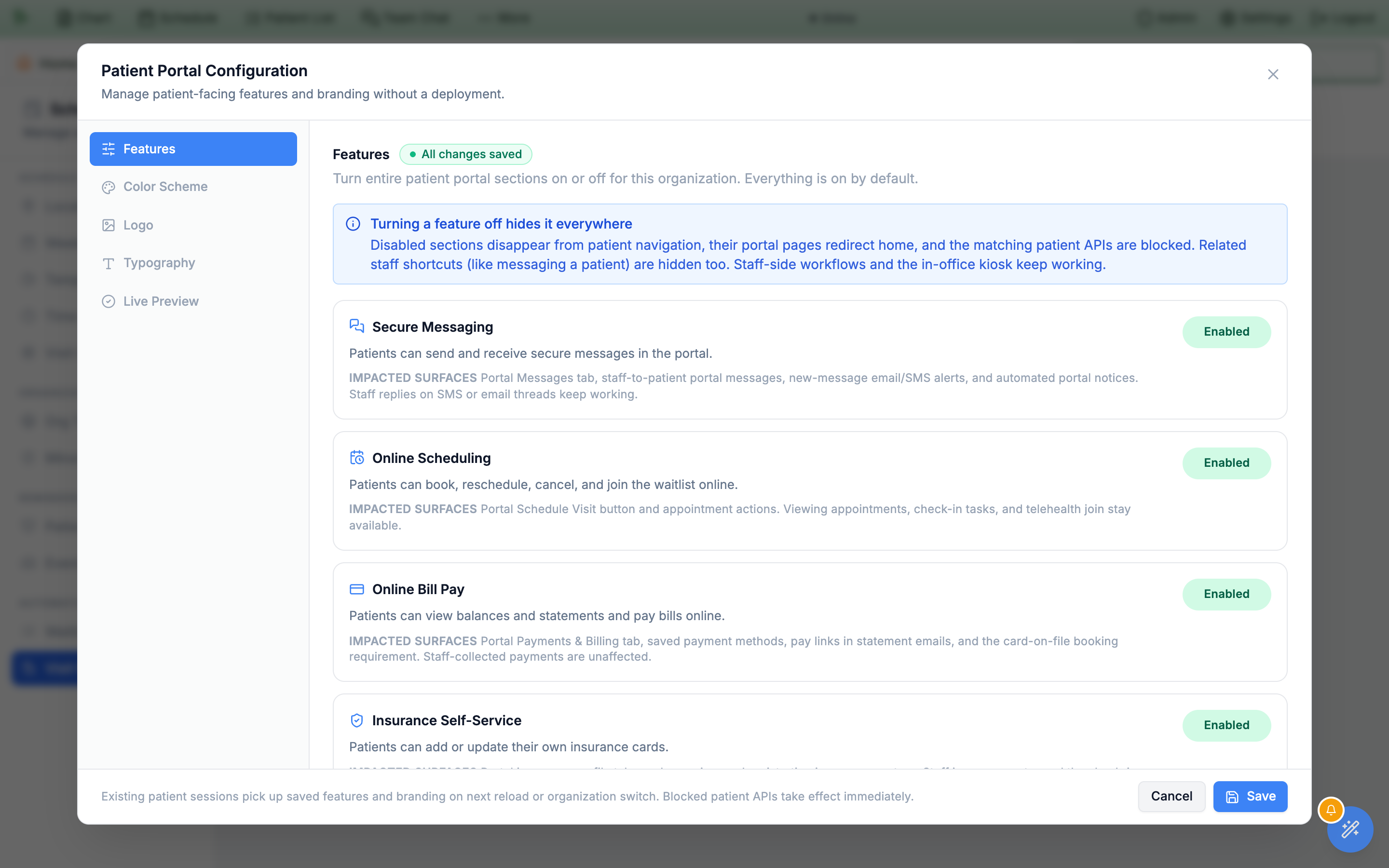This screenshot has height=868, width=1389.
Task: Click "Patients can view balances and statements" description
Action: pos(537,616)
